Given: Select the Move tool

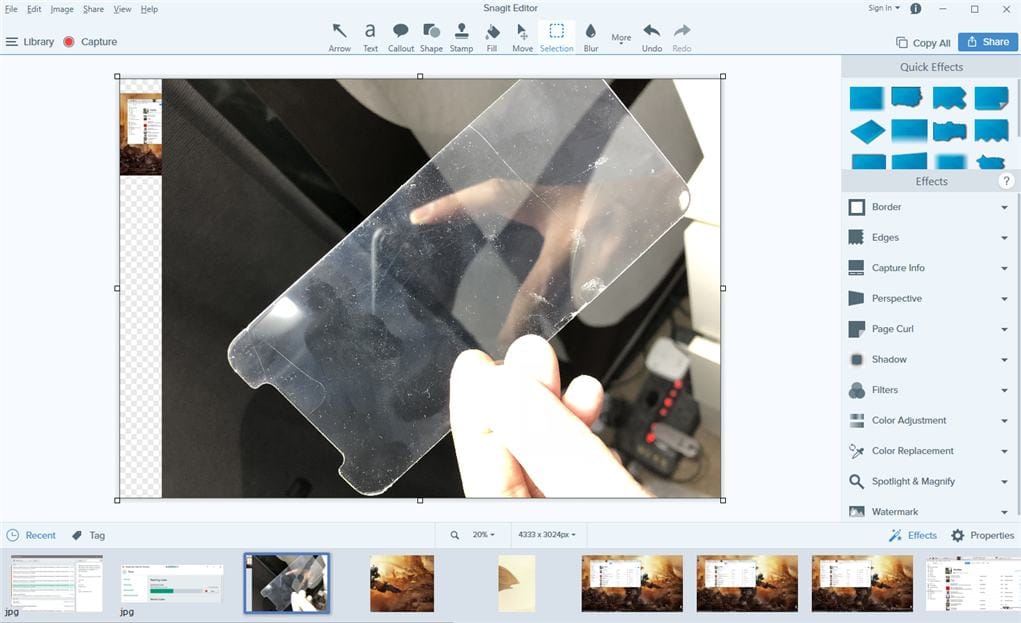Looking at the screenshot, I should pos(522,35).
